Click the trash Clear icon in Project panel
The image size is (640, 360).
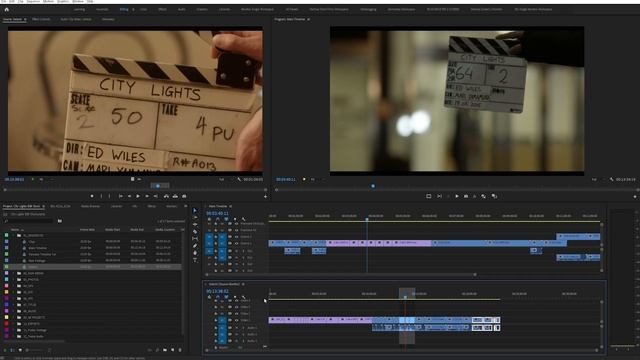(x=180, y=350)
